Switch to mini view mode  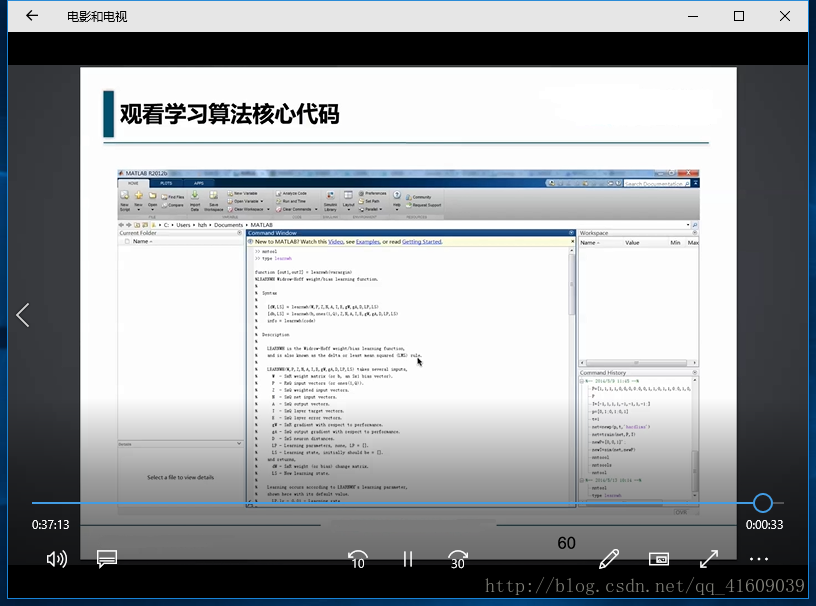point(659,559)
